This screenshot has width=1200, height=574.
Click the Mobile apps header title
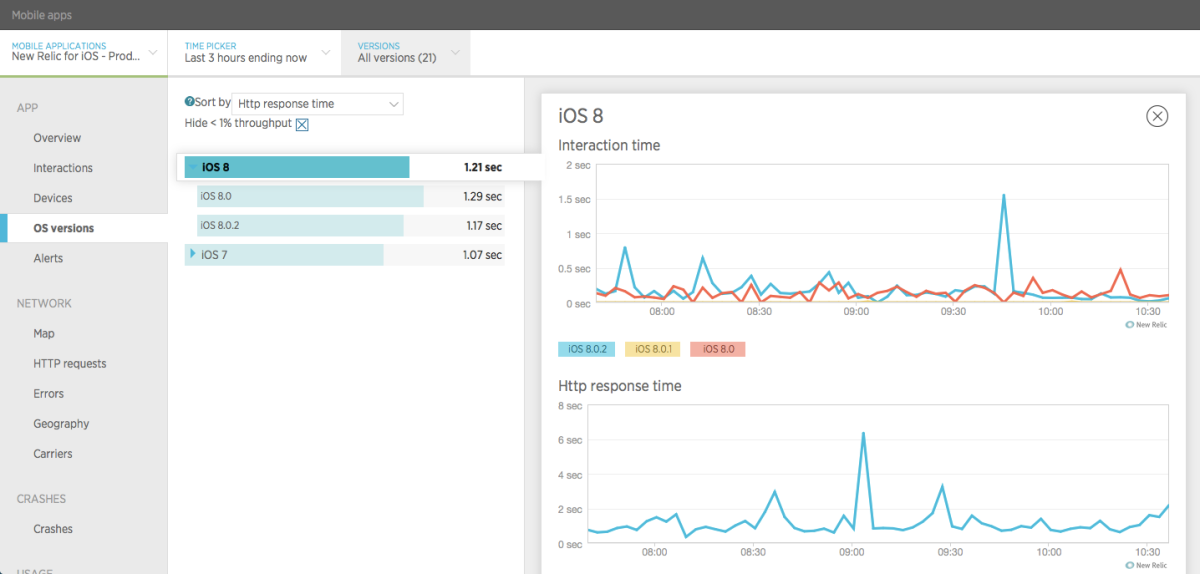click(42, 15)
